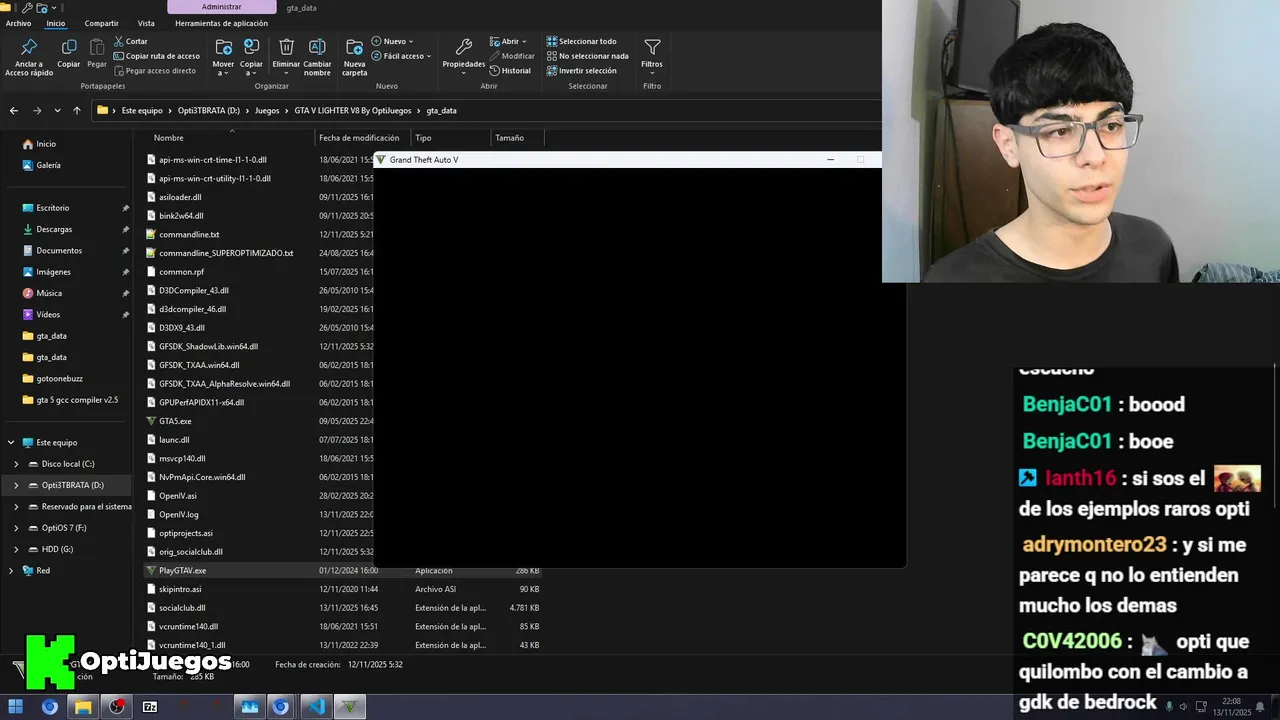Go up one folder level
This screenshot has height=720, width=1280.
(x=76, y=110)
